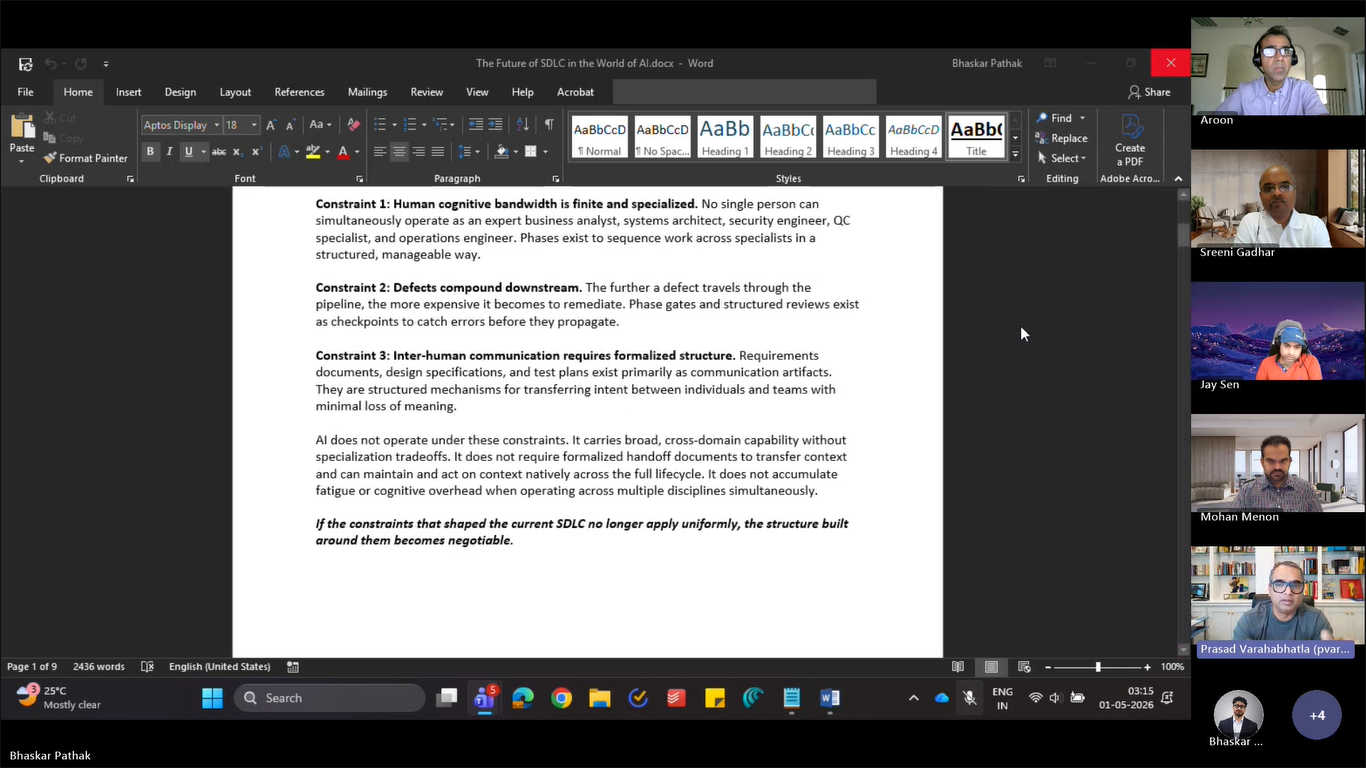
Task: Click the Sort icon in Paragraph group
Action: (x=523, y=125)
